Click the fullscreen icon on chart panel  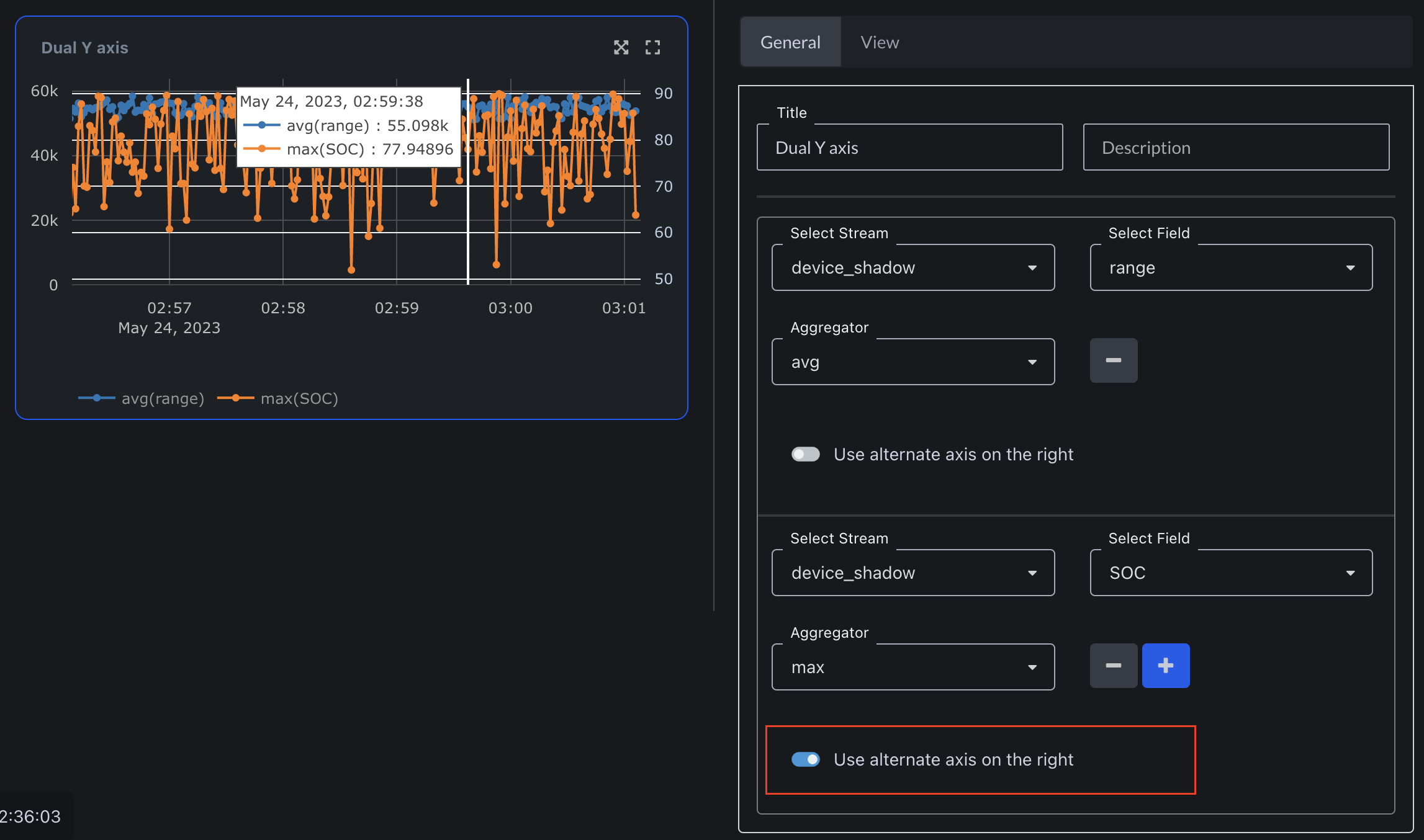(x=652, y=47)
